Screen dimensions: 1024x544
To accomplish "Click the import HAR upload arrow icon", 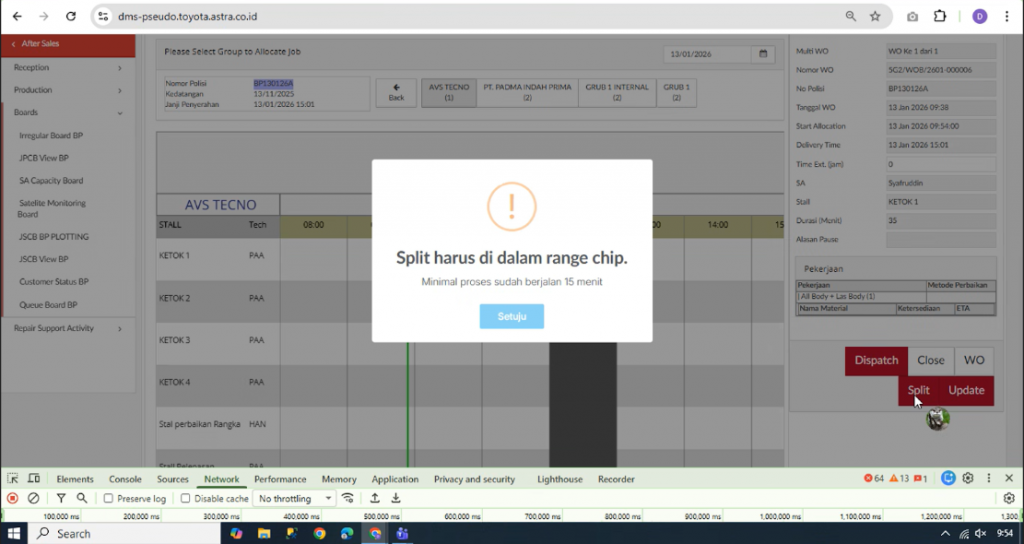I will pyautogui.click(x=375, y=498).
